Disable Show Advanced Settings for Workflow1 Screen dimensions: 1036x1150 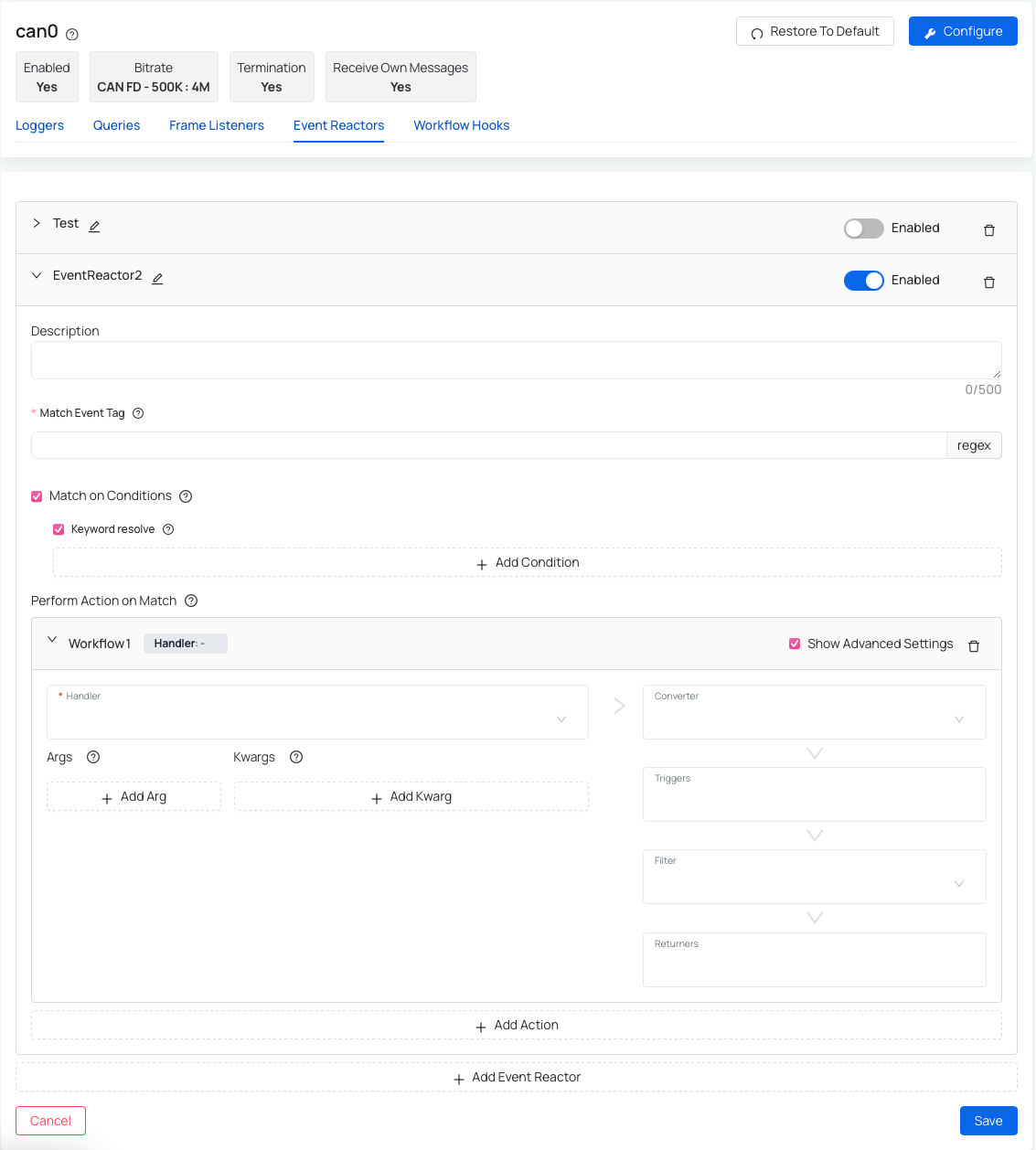click(795, 644)
